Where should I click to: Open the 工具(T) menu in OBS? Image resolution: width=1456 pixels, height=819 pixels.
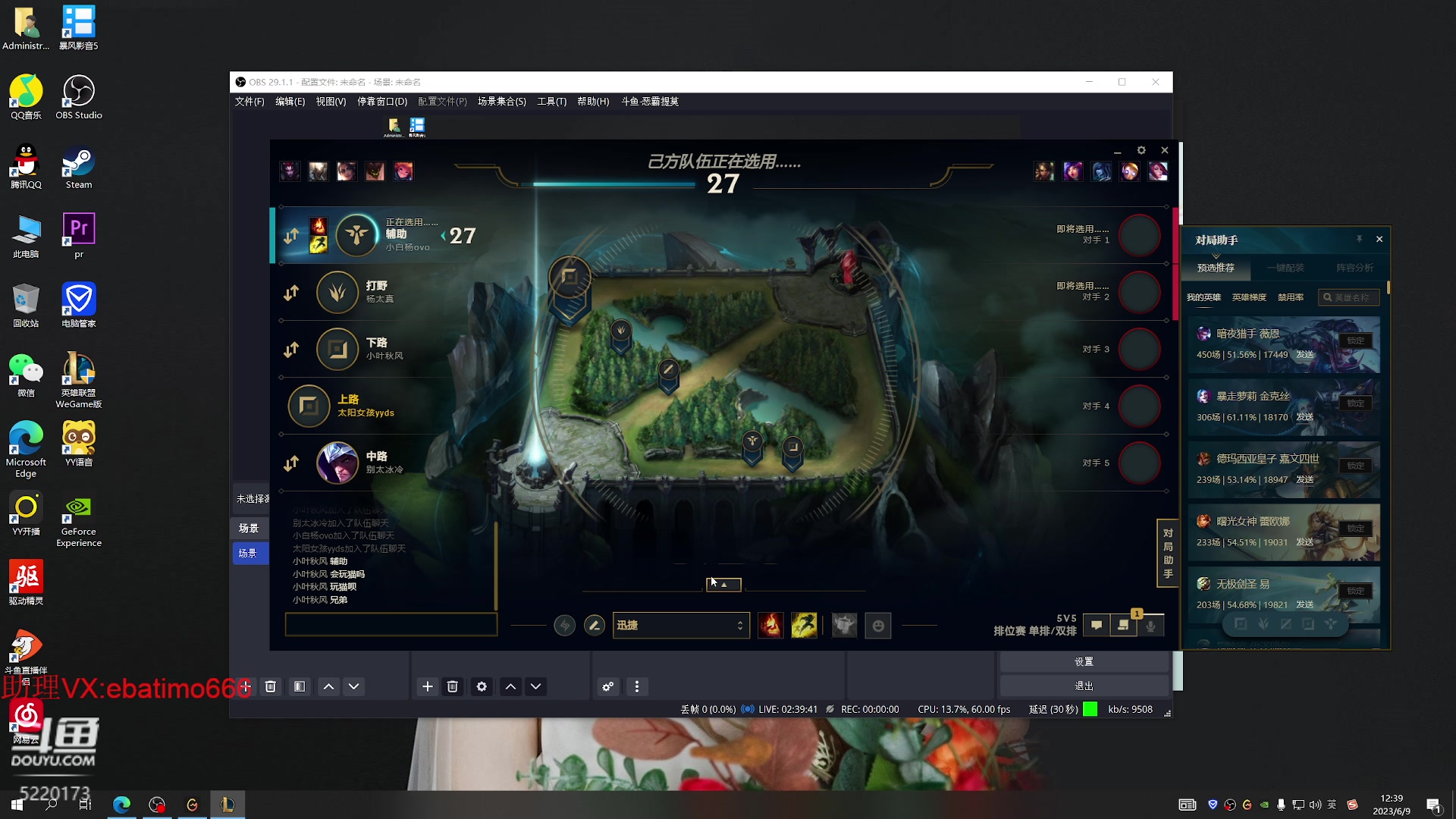551,102
